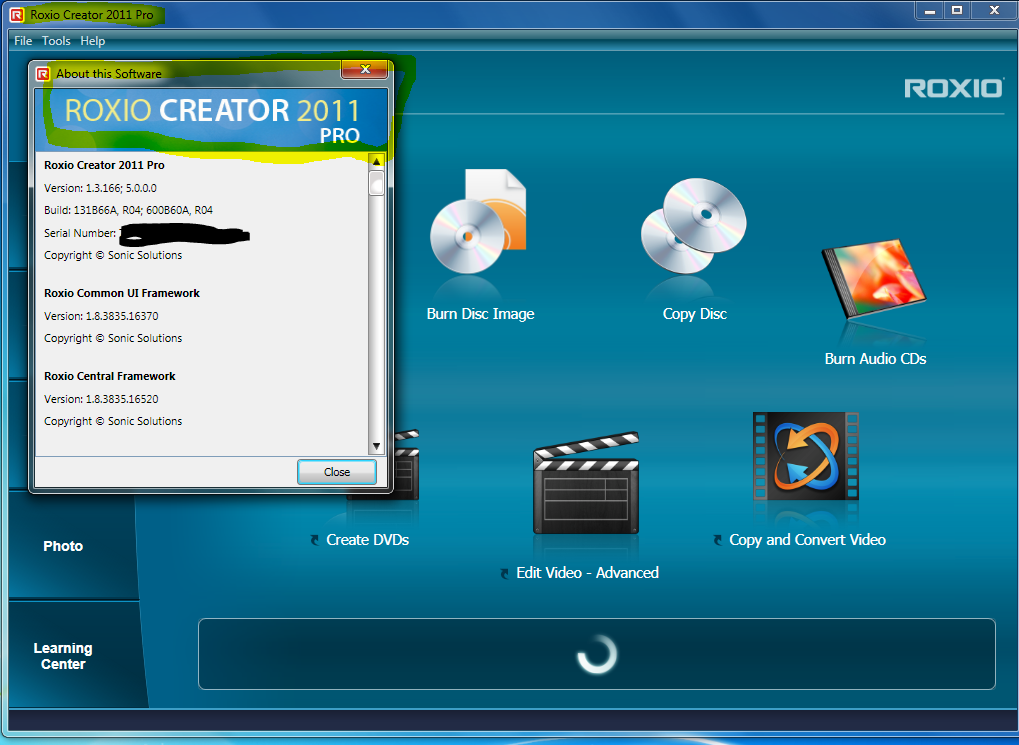Screen dimensions: 1019x745
Task: Click the 'Roxio Central Framework' heading
Action: coord(110,376)
